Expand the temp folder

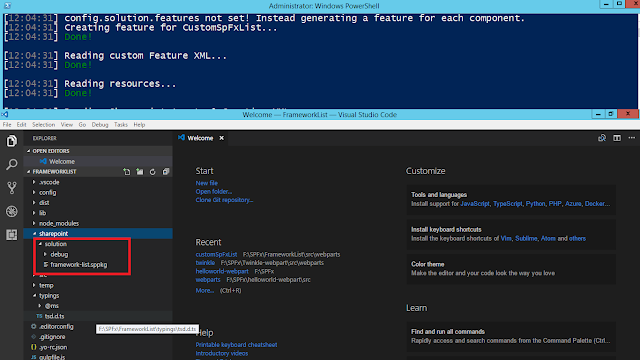pyautogui.click(x=98, y=285)
